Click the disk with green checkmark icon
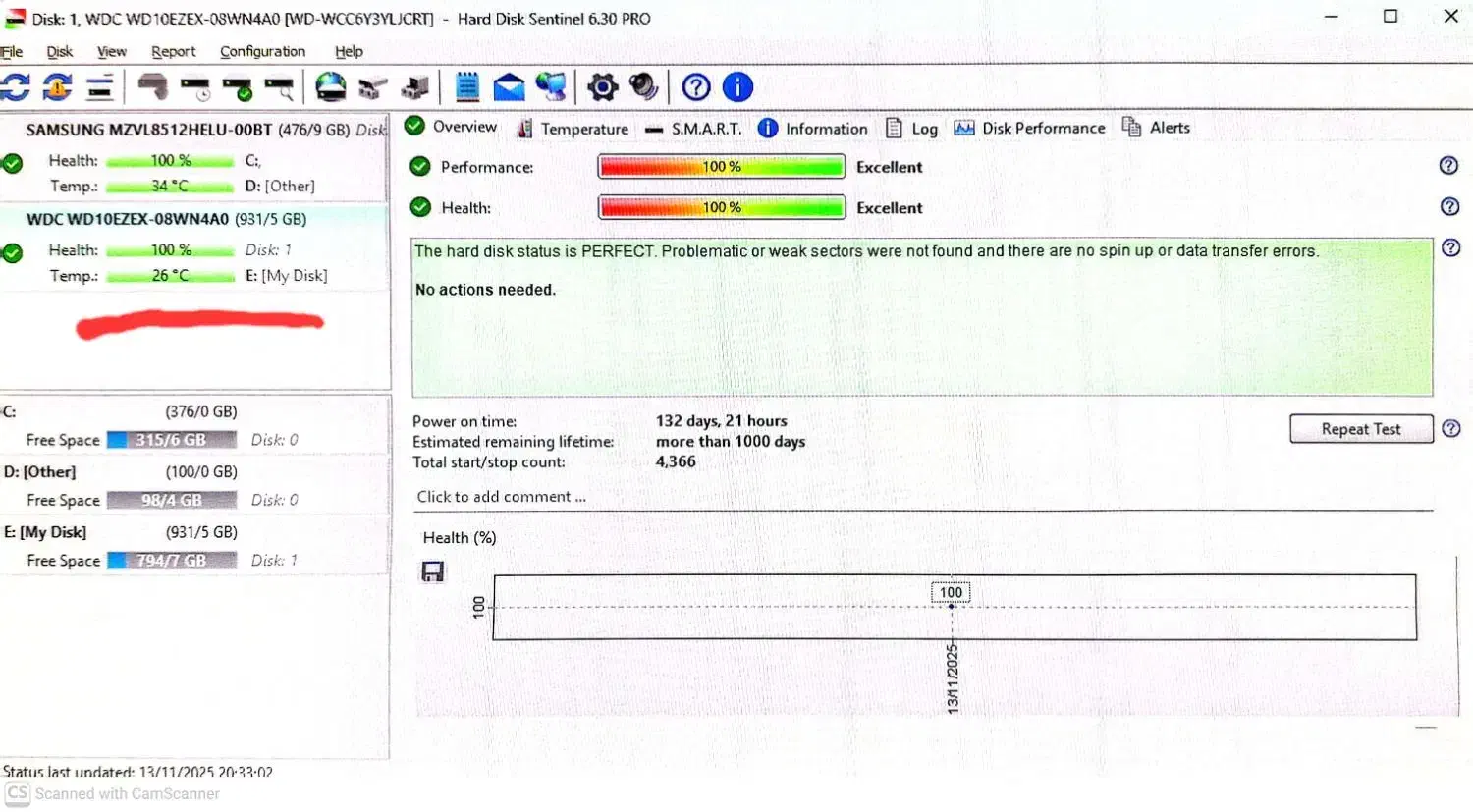 tap(238, 88)
